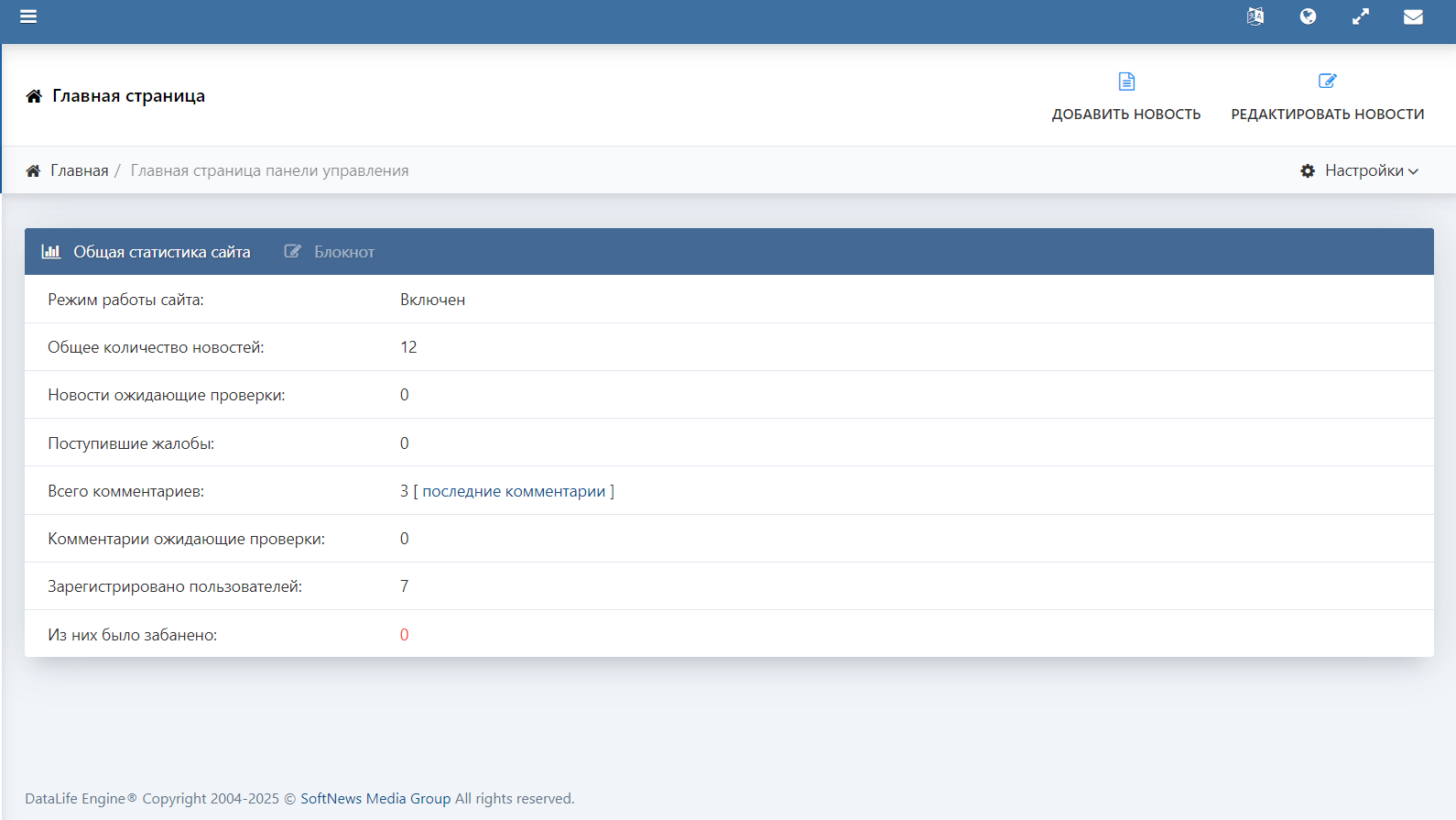Viewport: 1456px width, 820px height.
Task: Click the document icon above Добавить новость
Action: (1126, 82)
